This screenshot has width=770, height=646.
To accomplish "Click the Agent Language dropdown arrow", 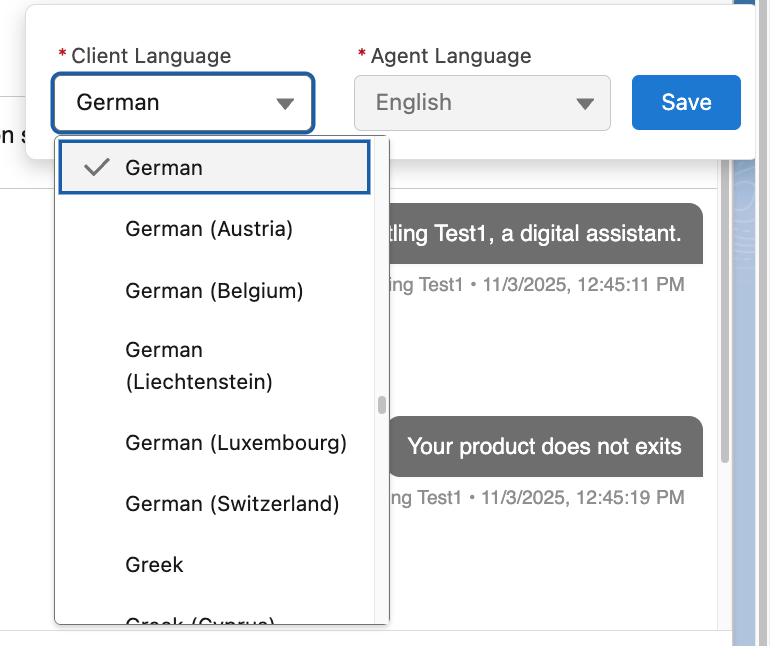I will click(585, 103).
